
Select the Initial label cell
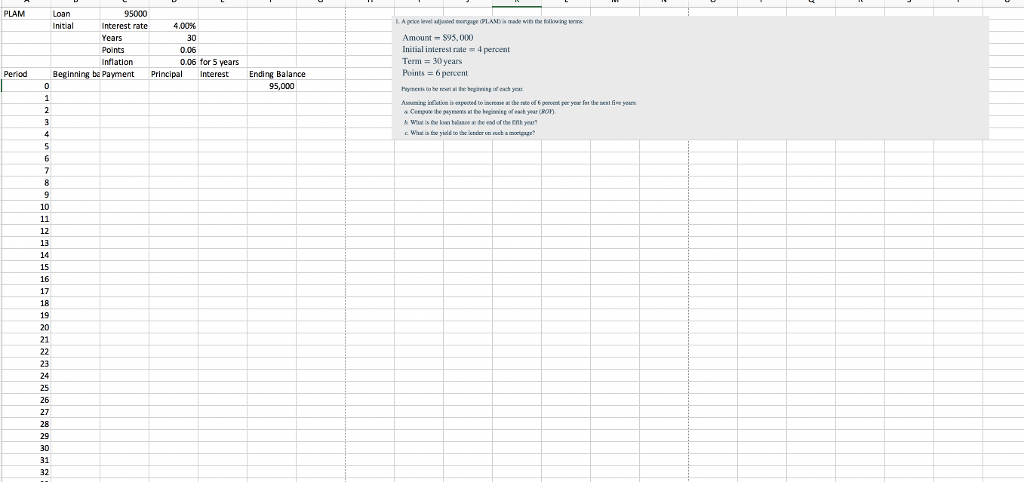(75, 25)
